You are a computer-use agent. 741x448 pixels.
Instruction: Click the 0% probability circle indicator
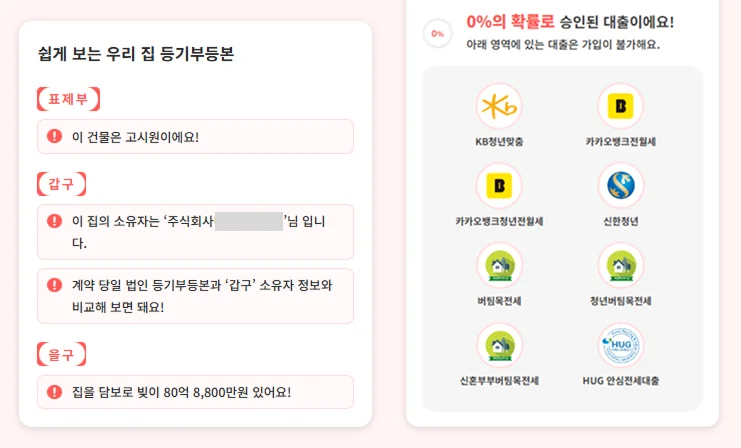point(437,34)
